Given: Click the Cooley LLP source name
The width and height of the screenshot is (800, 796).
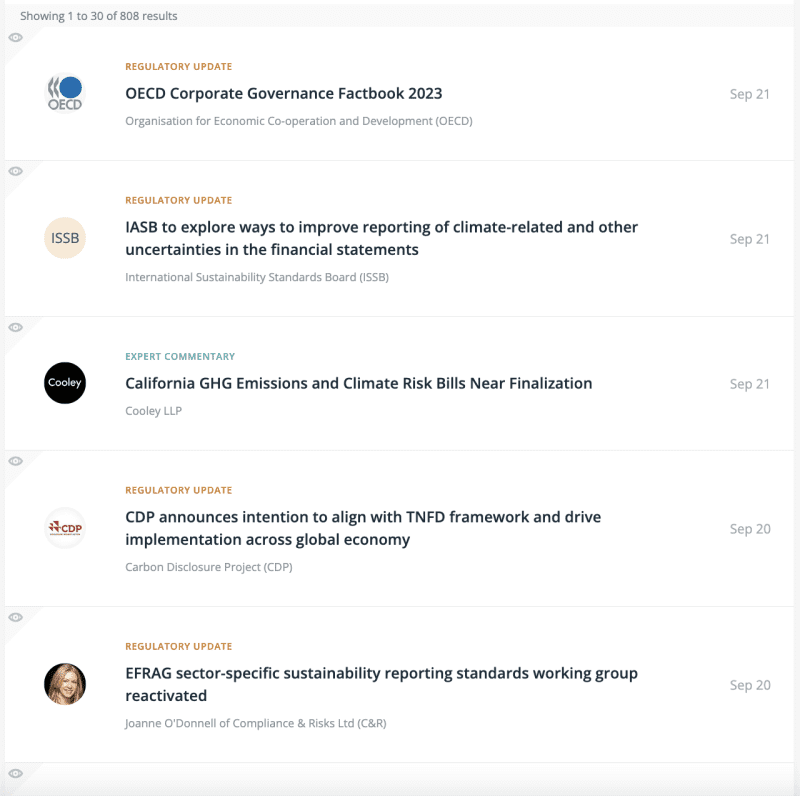Looking at the screenshot, I should (x=152, y=409).
